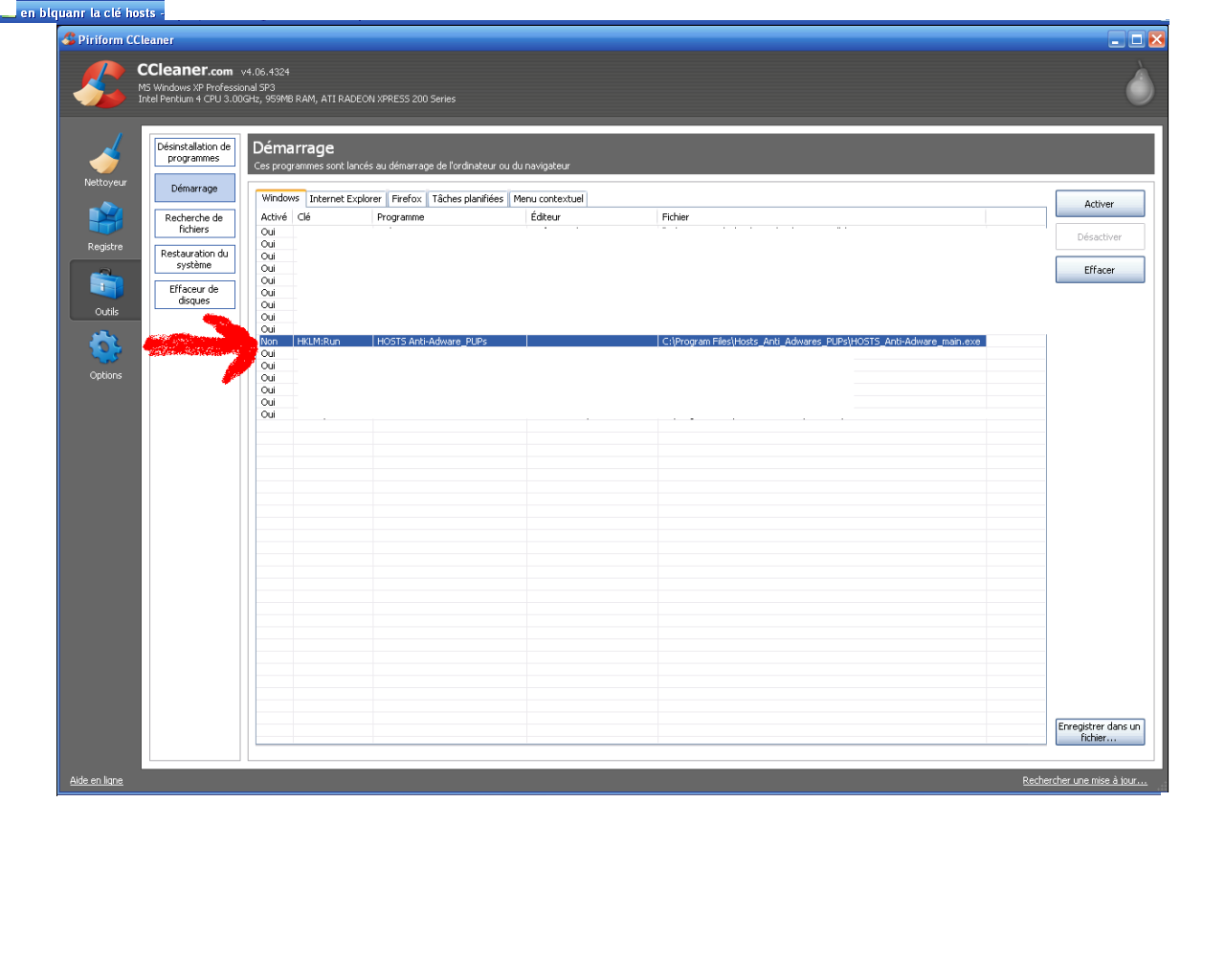Maximize the Piriform CCleaner window
Screen dimensions: 1225x980
pos(1137,39)
